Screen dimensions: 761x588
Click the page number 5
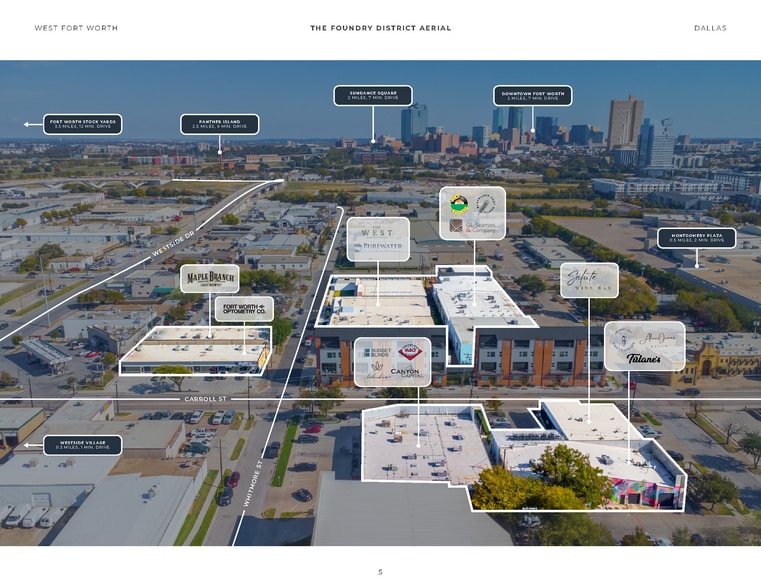(380, 572)
